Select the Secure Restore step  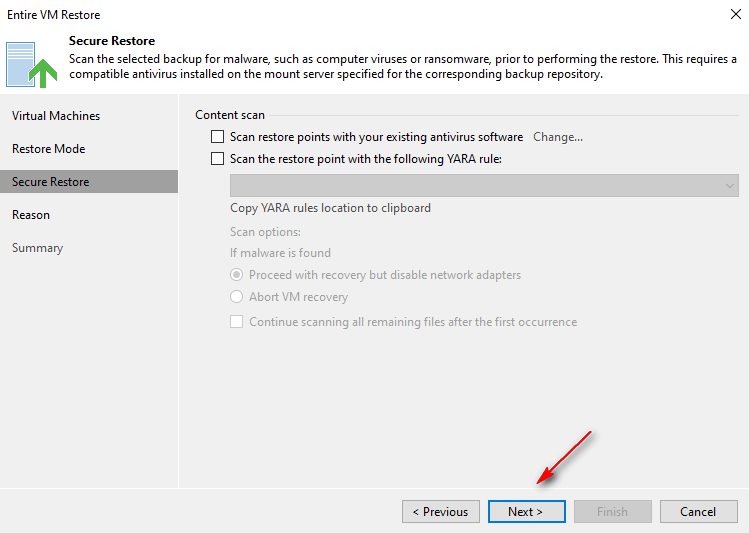click(50, 182)
